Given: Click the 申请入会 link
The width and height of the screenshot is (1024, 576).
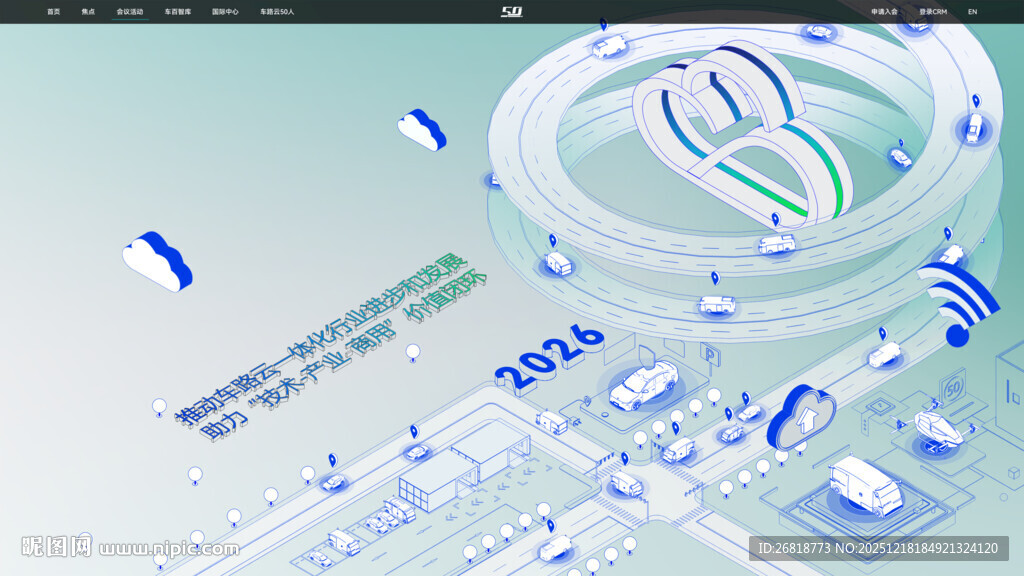Looking at the screenshot, I should (x=884, y=12).
